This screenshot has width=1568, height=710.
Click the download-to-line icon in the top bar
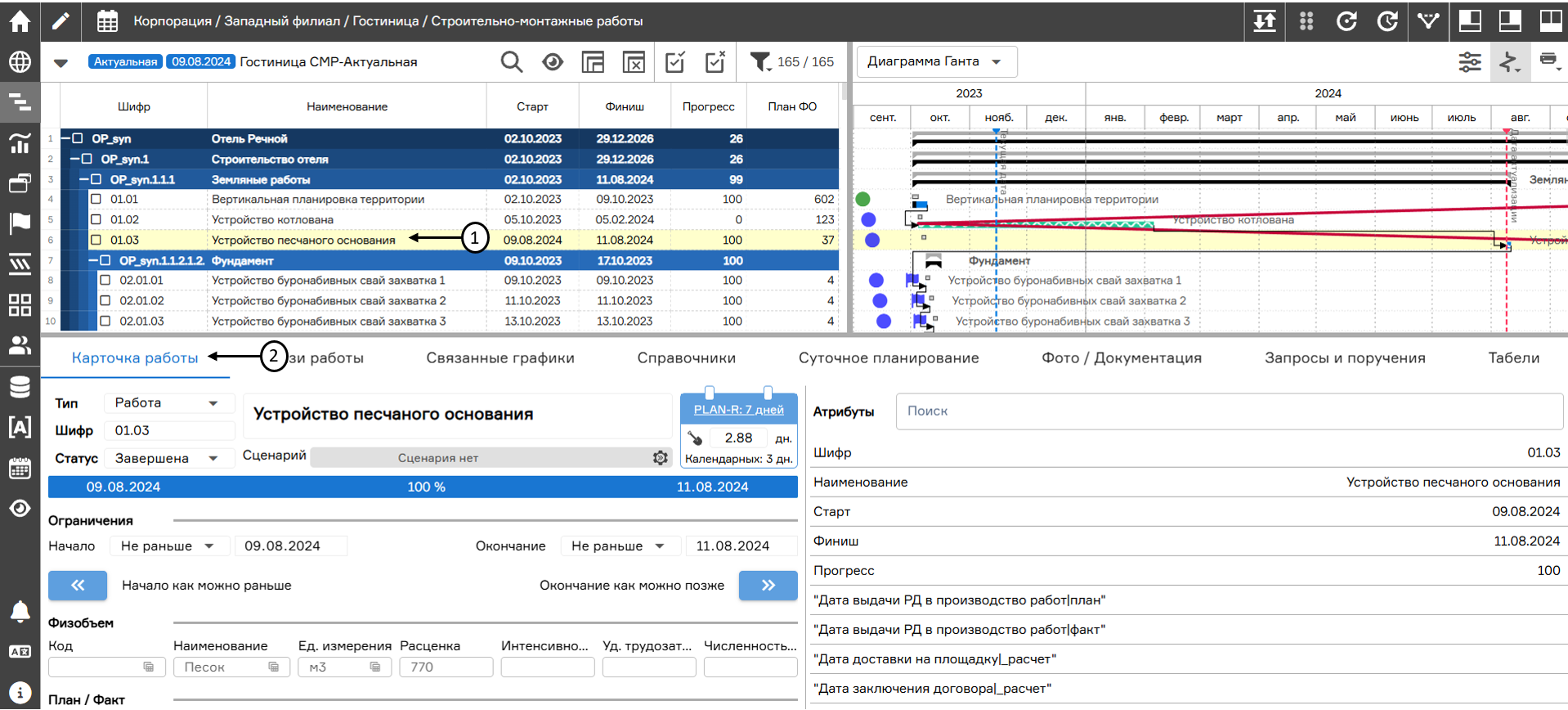point(1265,20)
